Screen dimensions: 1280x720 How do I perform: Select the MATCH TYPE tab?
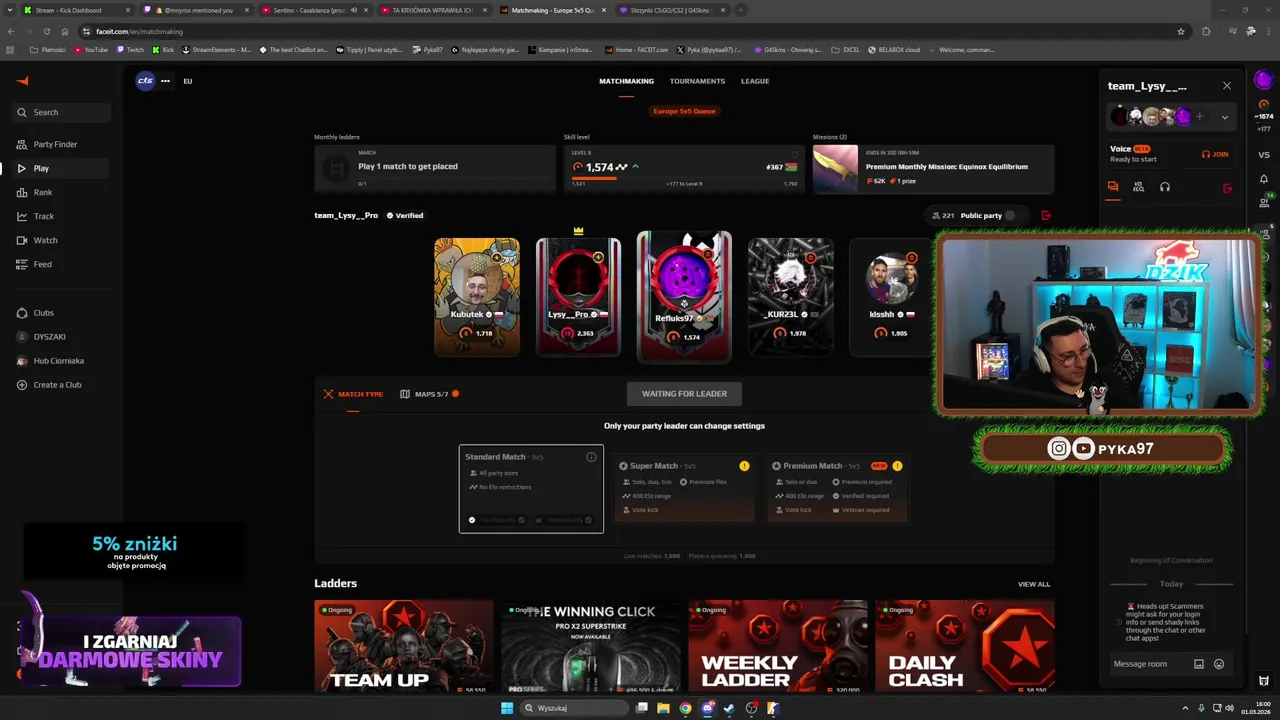point(353,394)
